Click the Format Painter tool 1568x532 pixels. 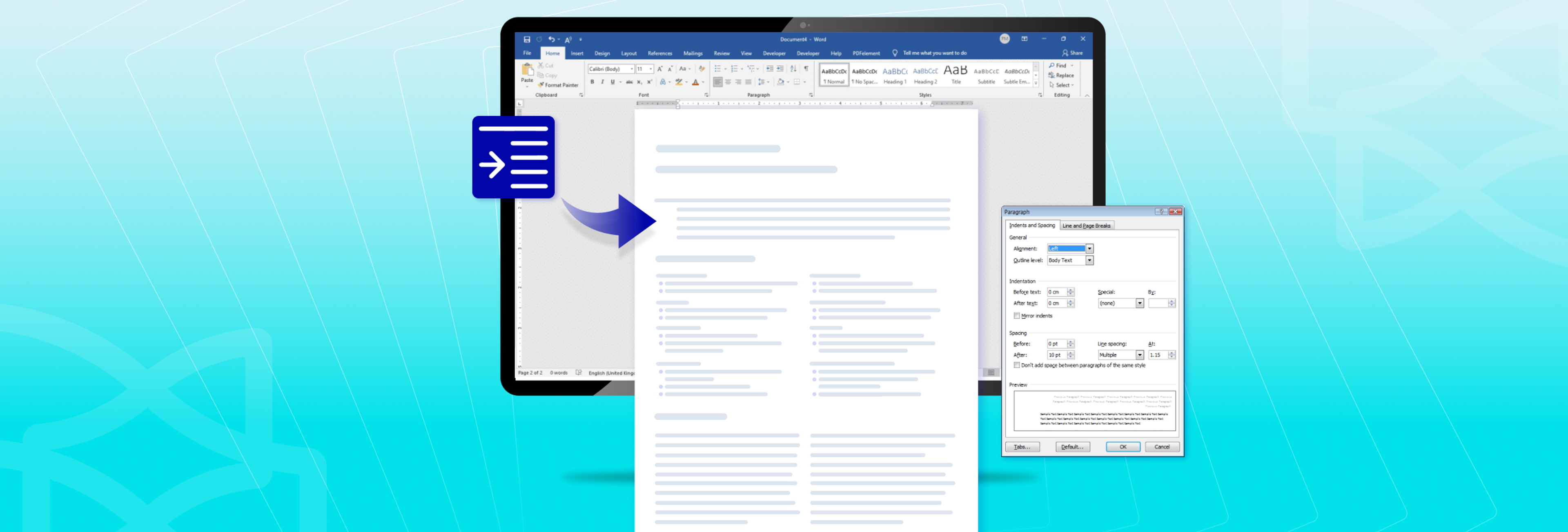(x=557, y=85)
